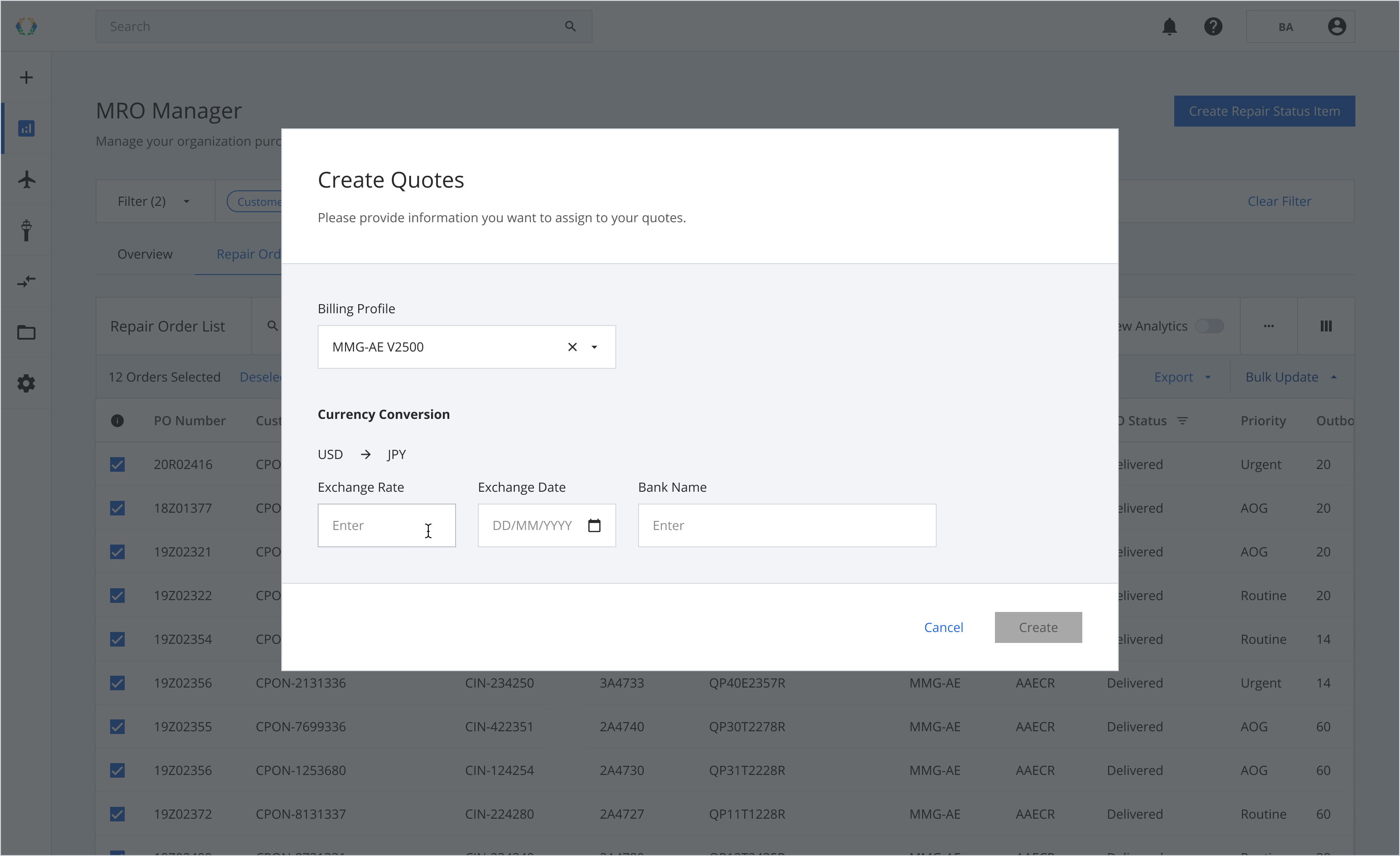Click cell CIN-422351
The width and height of the screenshot is (1400, 856).
[x=499, y=726]
